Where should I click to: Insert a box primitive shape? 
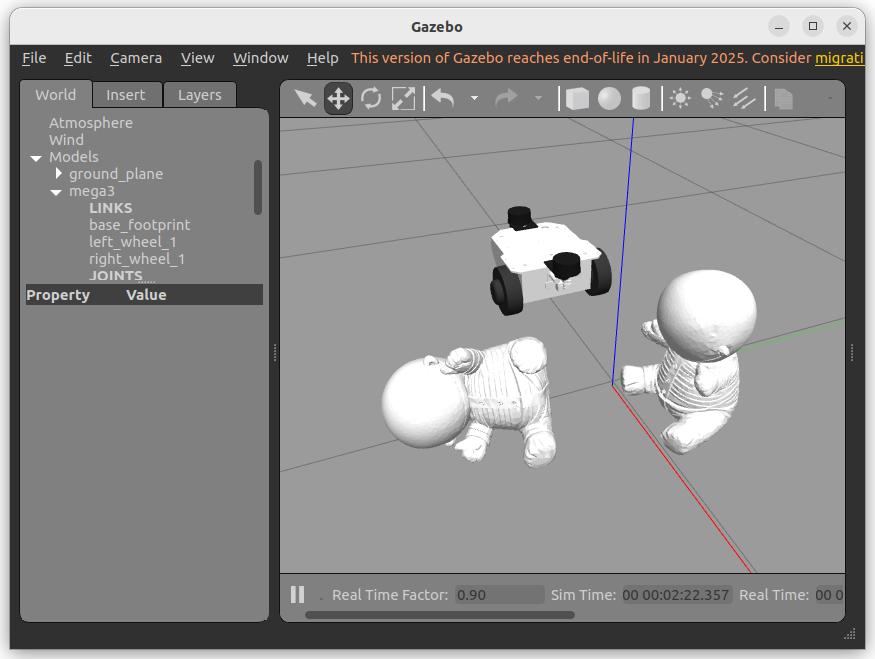(x=577, y=98)
